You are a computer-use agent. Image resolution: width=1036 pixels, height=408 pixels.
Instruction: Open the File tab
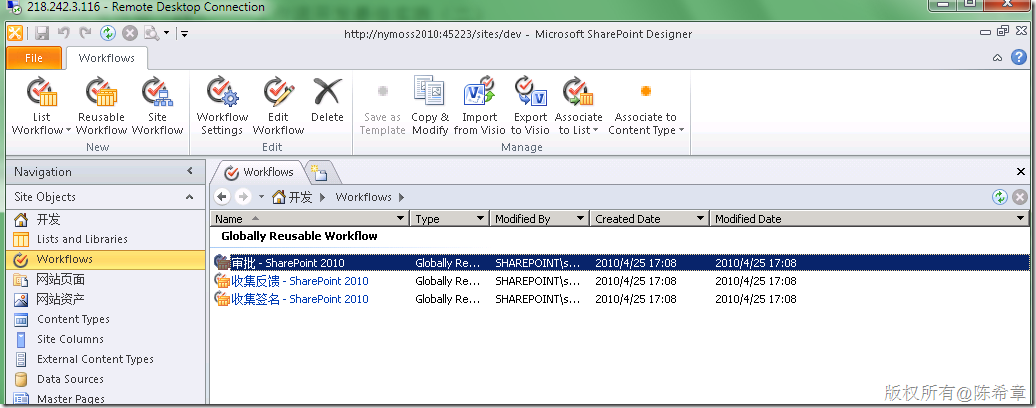coord(34,58)
